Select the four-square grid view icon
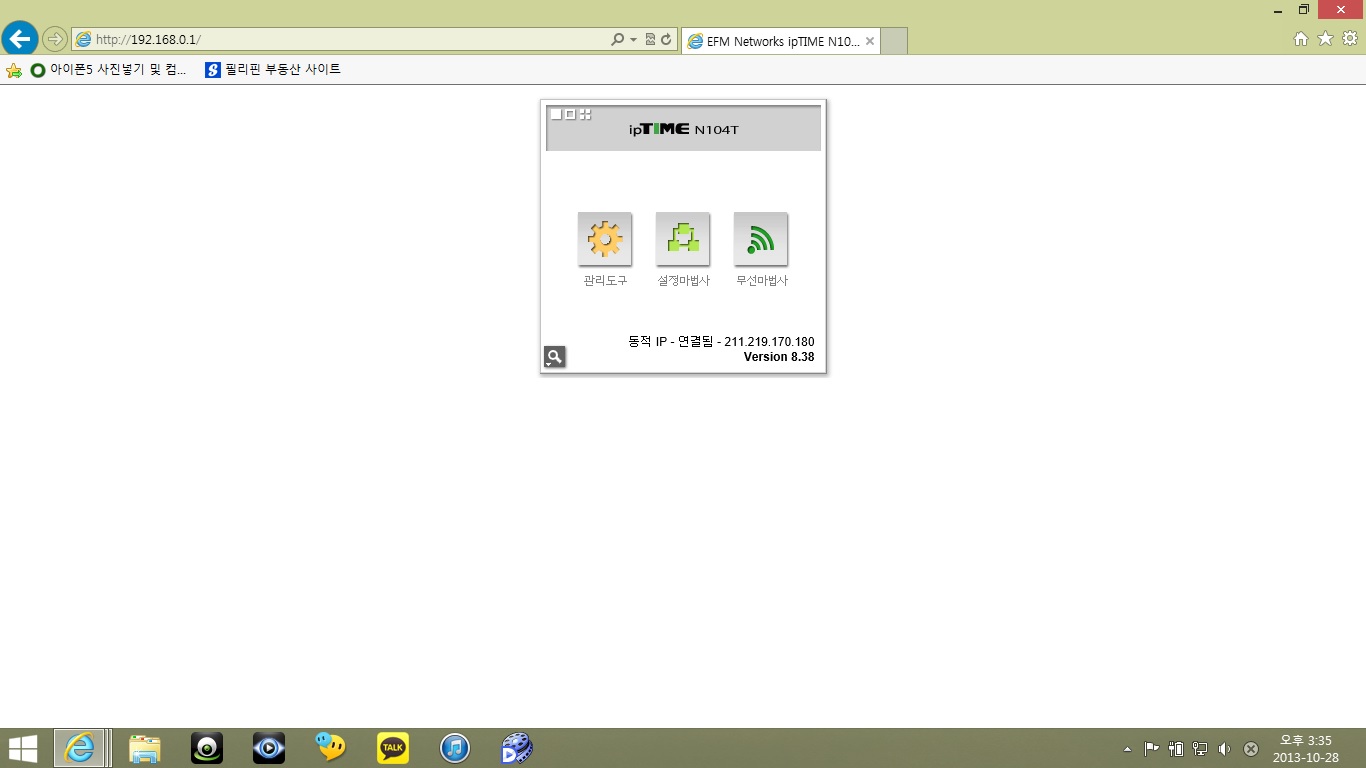The height and width of the screenshot is (768, 1366). coord(586,114)
